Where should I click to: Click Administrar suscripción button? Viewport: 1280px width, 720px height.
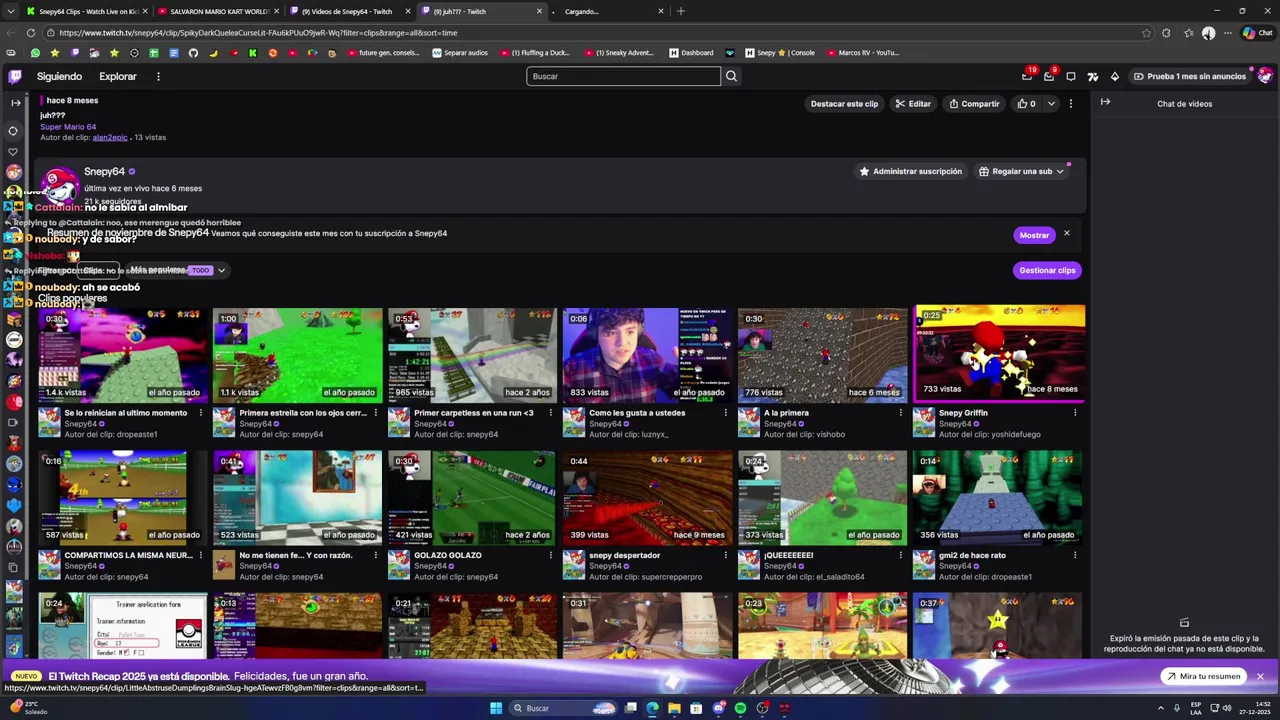(910, 171)
